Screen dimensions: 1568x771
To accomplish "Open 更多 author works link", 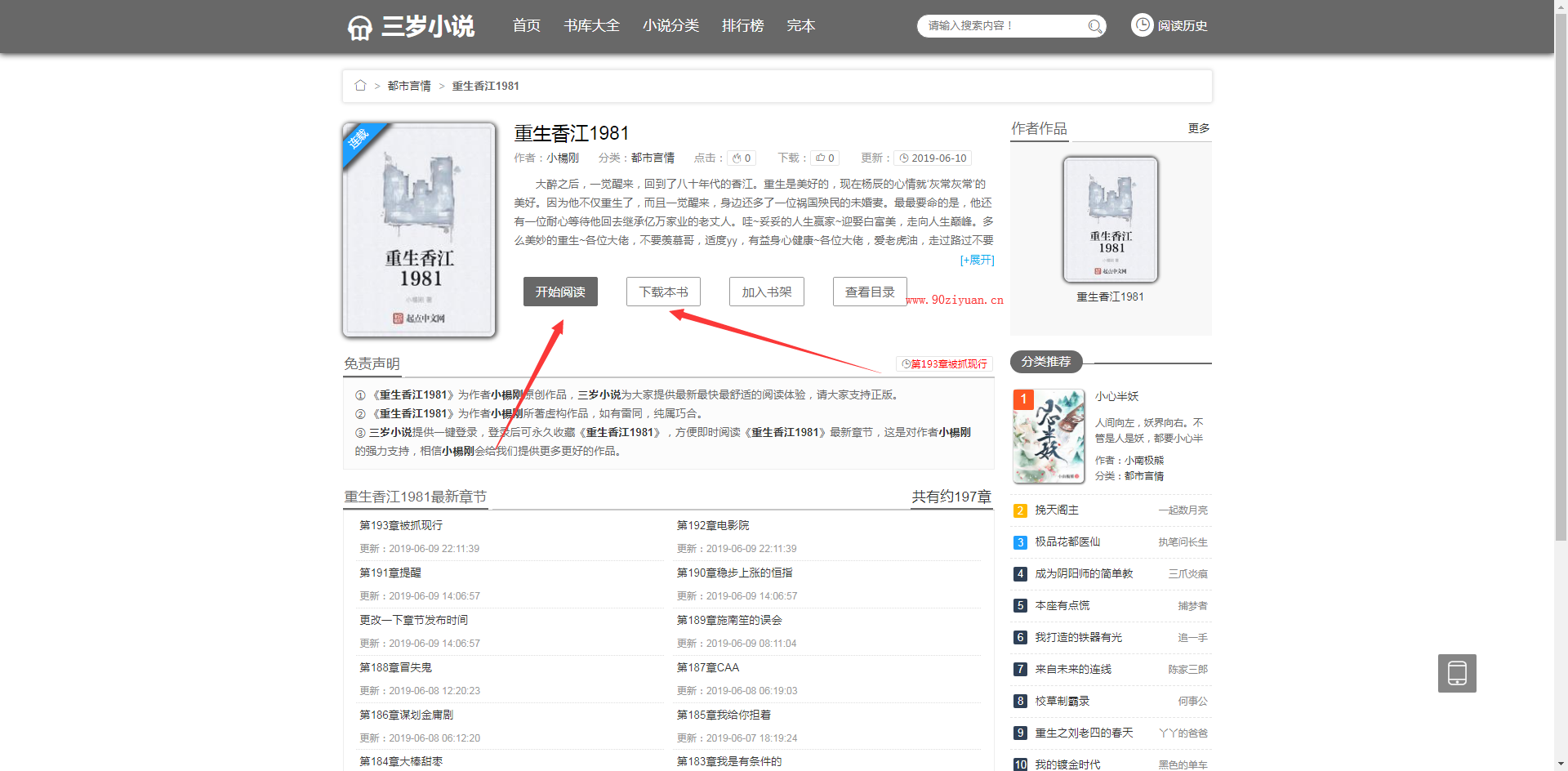I will tap(1198, 128).
